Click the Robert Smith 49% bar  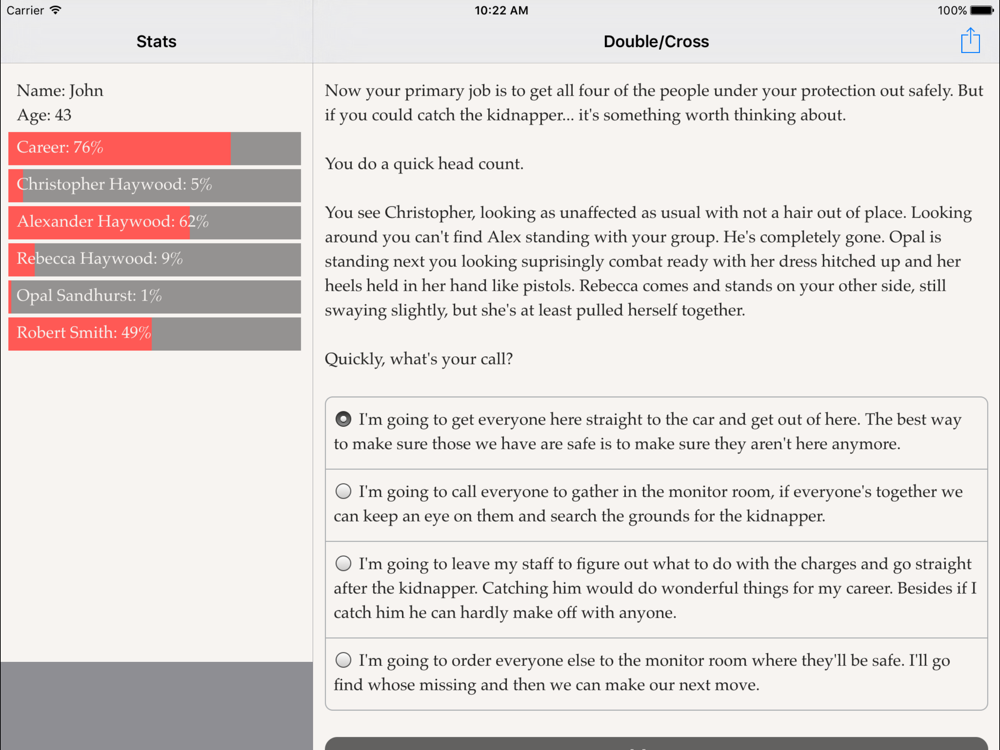click(154, 333)
